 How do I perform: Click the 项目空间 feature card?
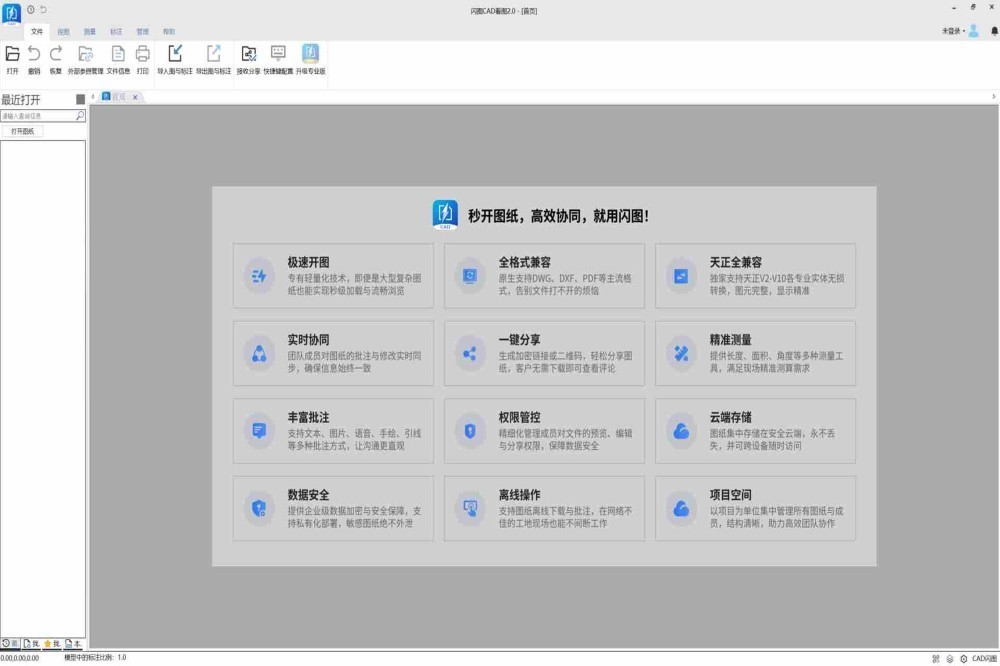(x=755, y=508)
